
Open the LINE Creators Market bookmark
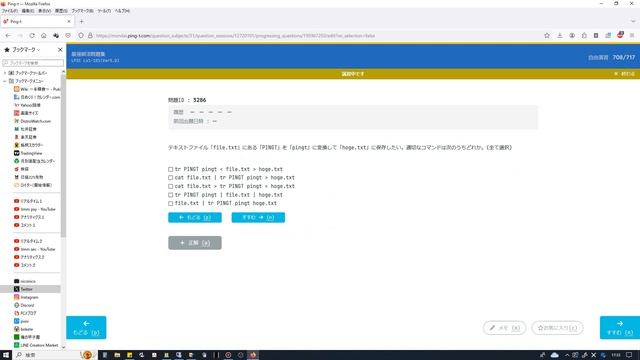point(36,345)
